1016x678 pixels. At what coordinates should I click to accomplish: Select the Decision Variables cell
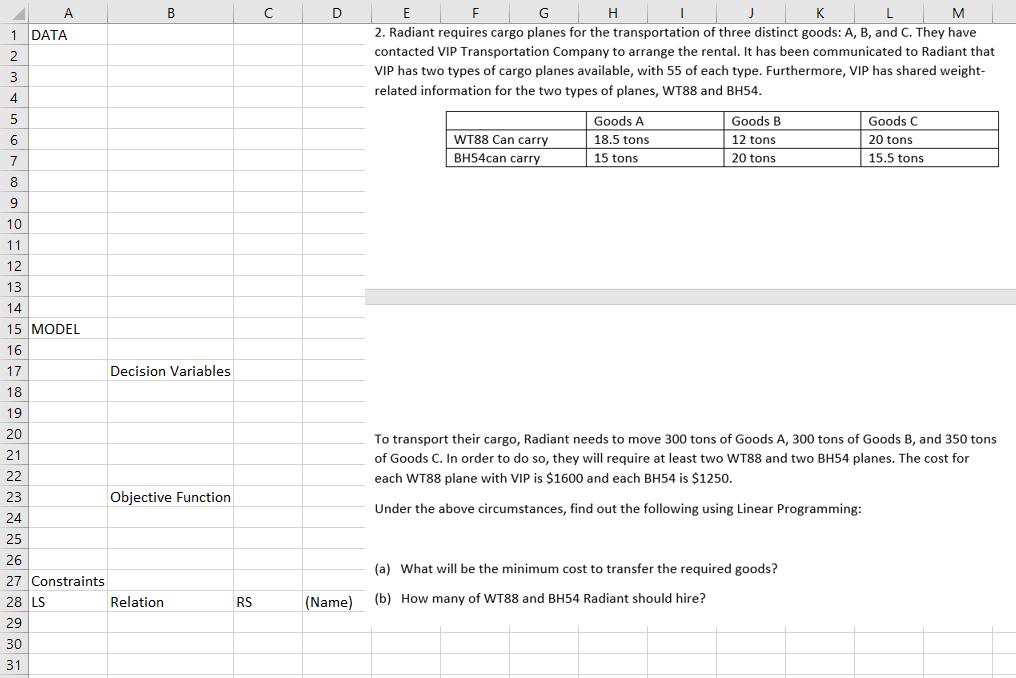click(170, 370)
